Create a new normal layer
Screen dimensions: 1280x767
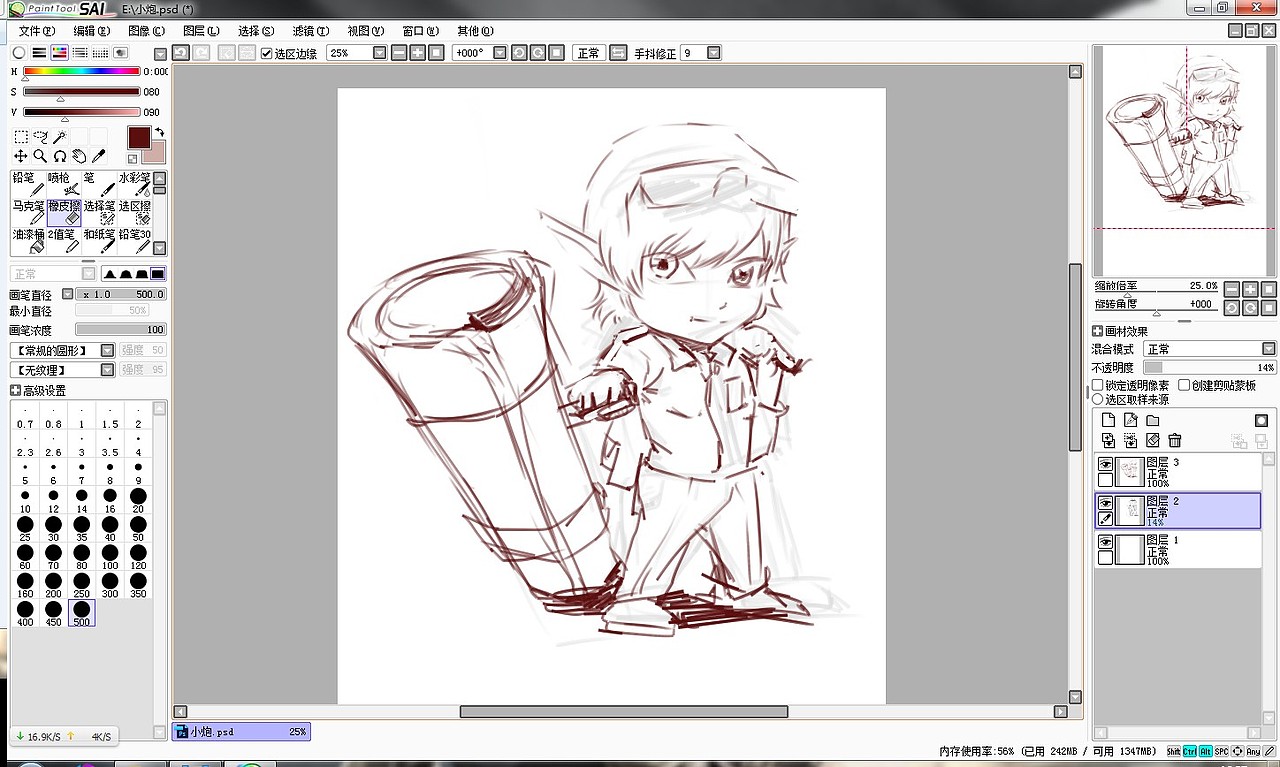[x=1108, y=420]
